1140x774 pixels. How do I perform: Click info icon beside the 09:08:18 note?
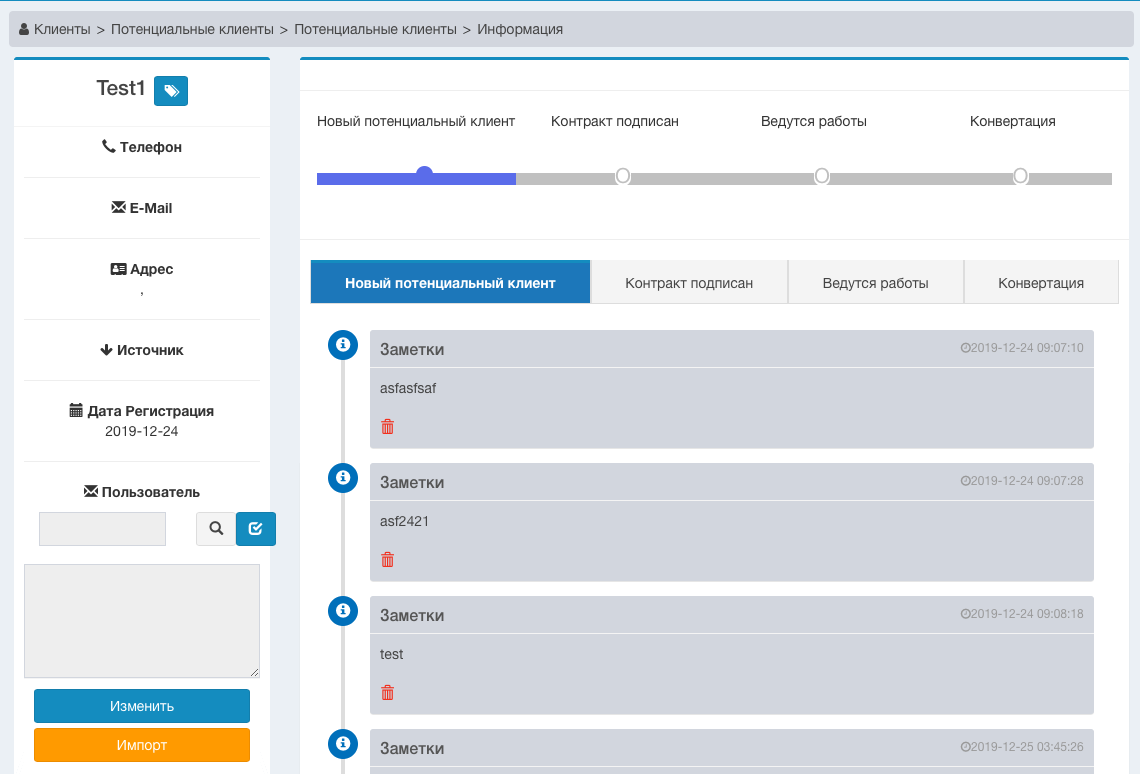[x=343, y=611]
